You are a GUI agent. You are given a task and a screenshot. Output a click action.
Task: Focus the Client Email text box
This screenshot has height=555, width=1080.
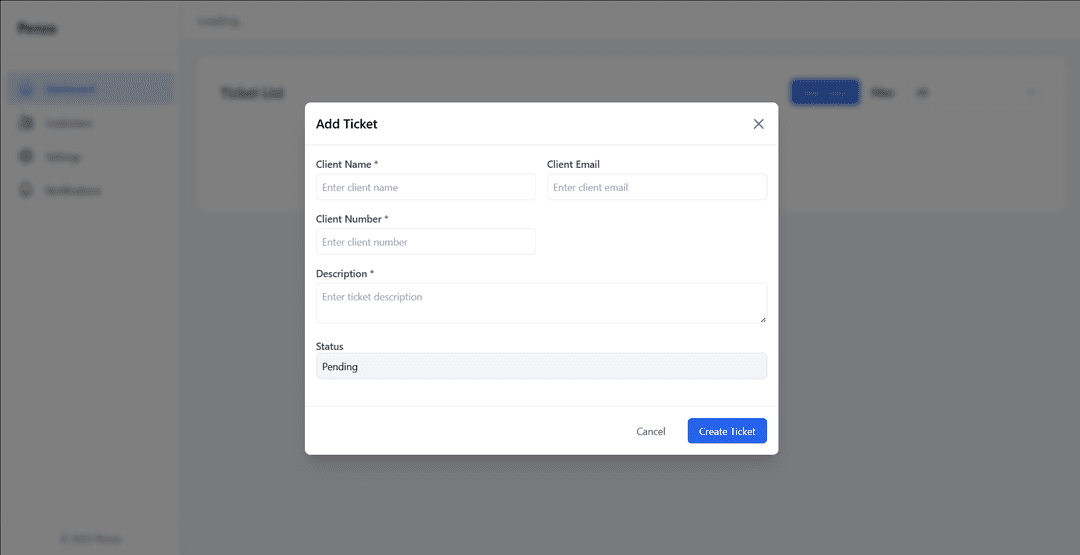656,187
